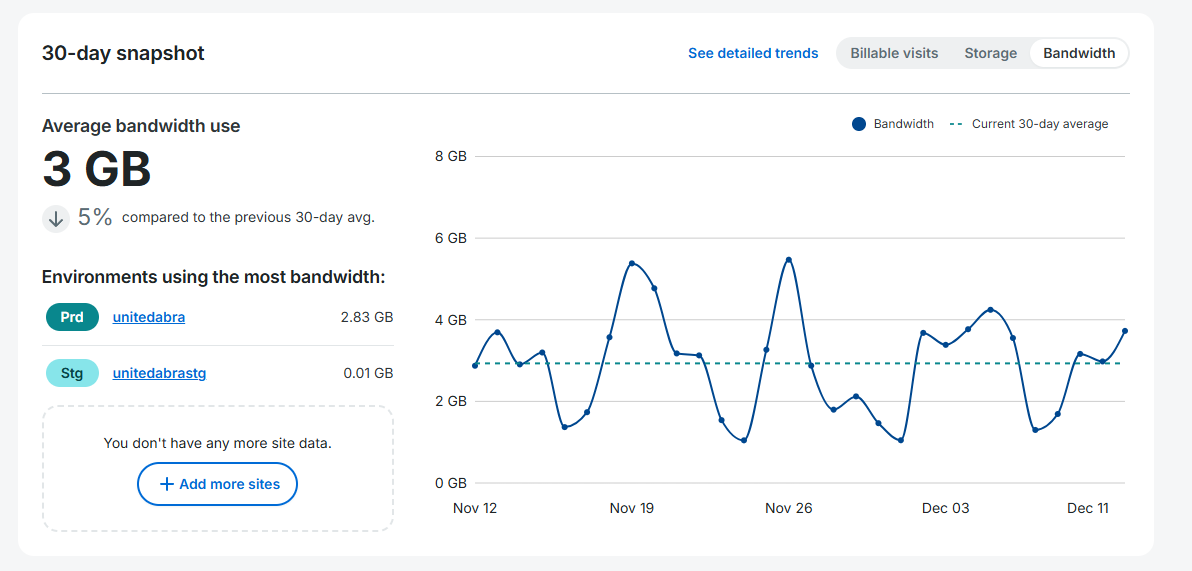Screen dimensions: 1192x571
Task: Click the dashed line legend icon
Action: pos(955,124)
